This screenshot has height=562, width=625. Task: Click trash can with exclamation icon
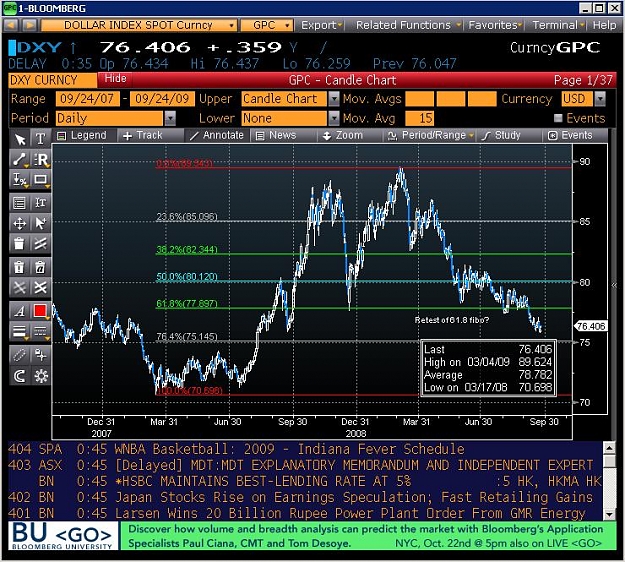(19, 267)
